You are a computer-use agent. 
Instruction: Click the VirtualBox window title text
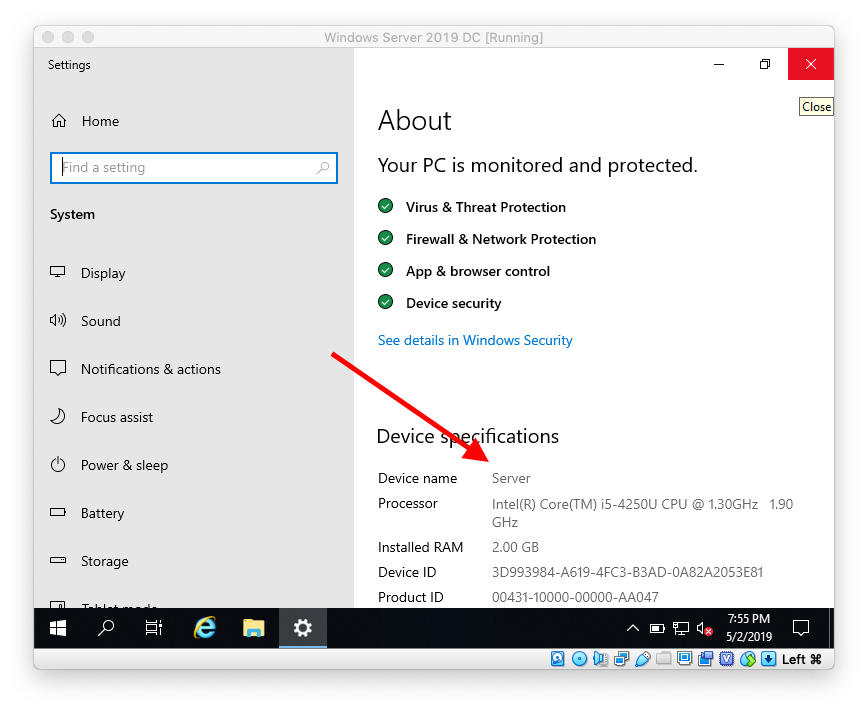(433, 37)
